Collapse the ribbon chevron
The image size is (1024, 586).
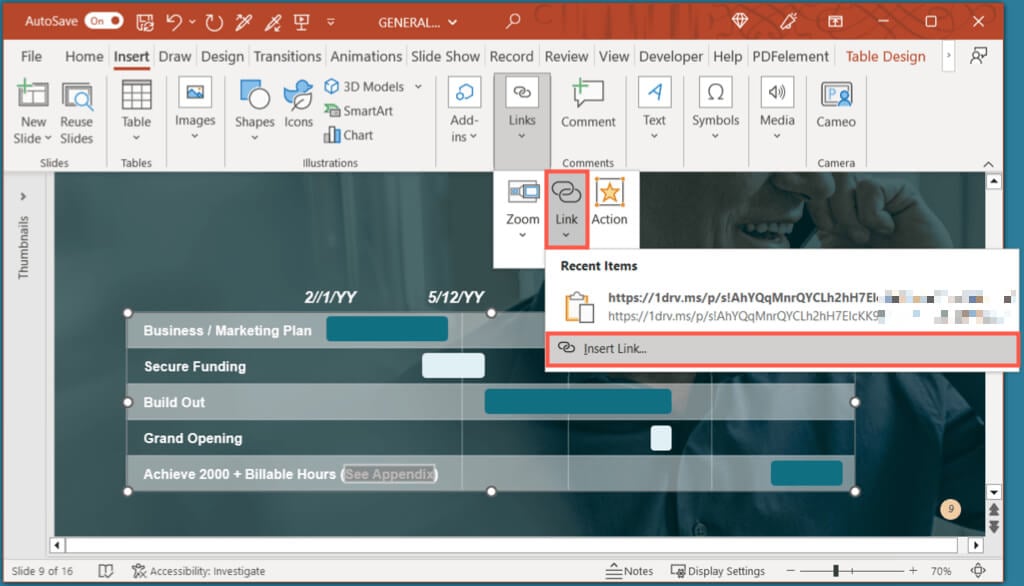coord(988,164)
